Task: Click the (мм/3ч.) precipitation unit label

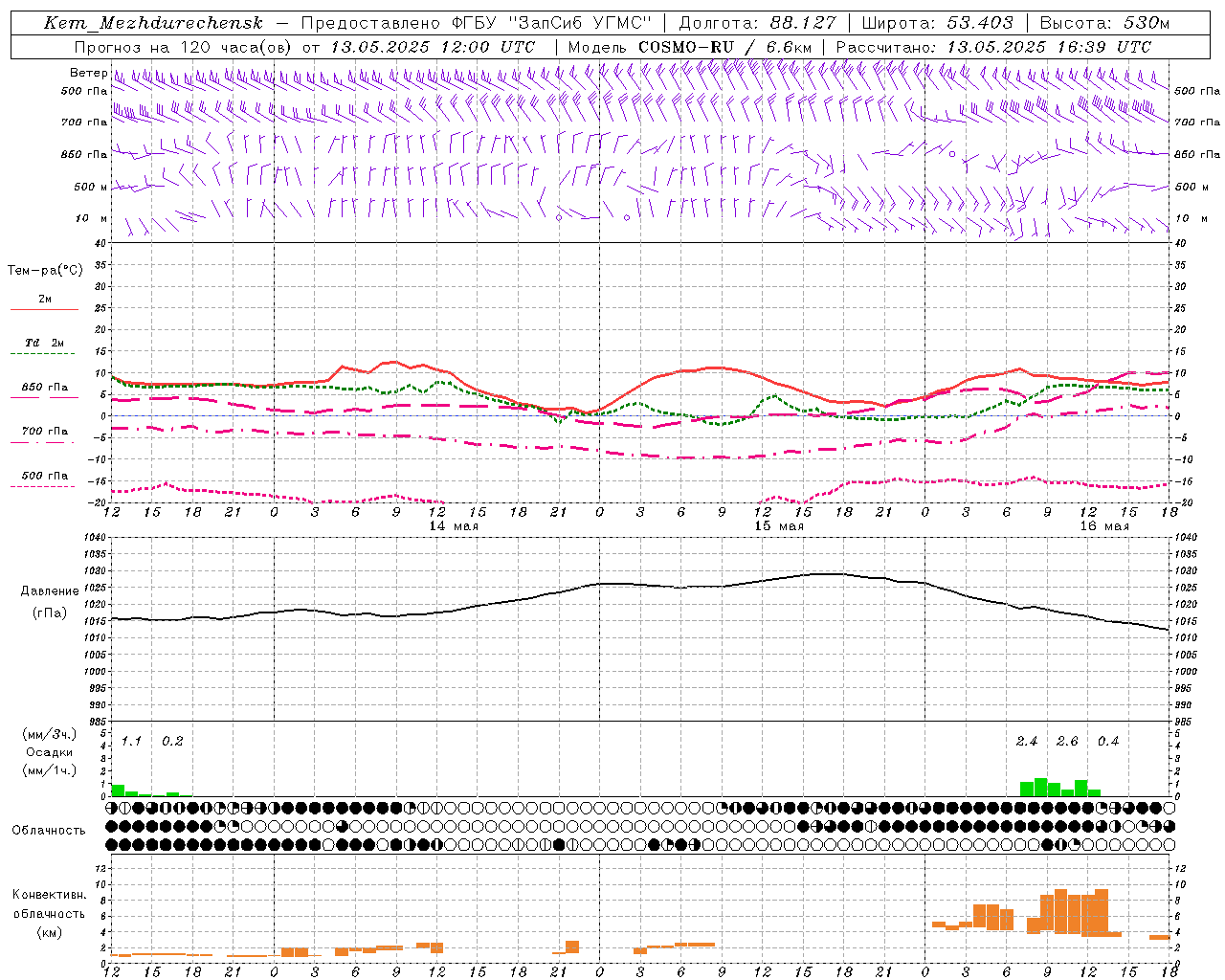Action: [50, 735]
